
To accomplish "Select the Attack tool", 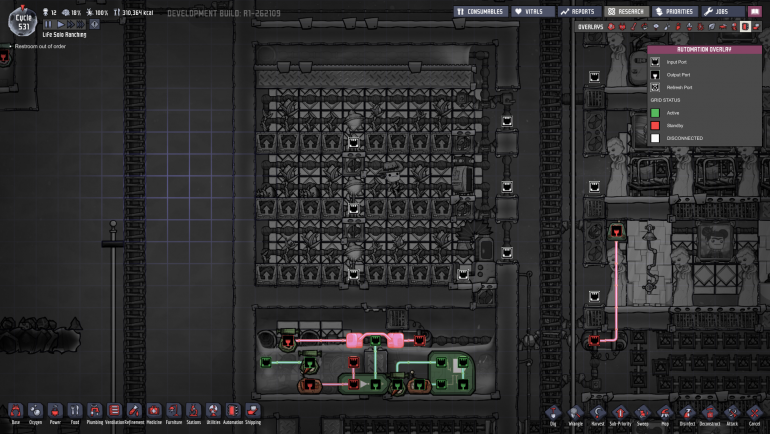I will pyautogui.click(x=732, y=415).
